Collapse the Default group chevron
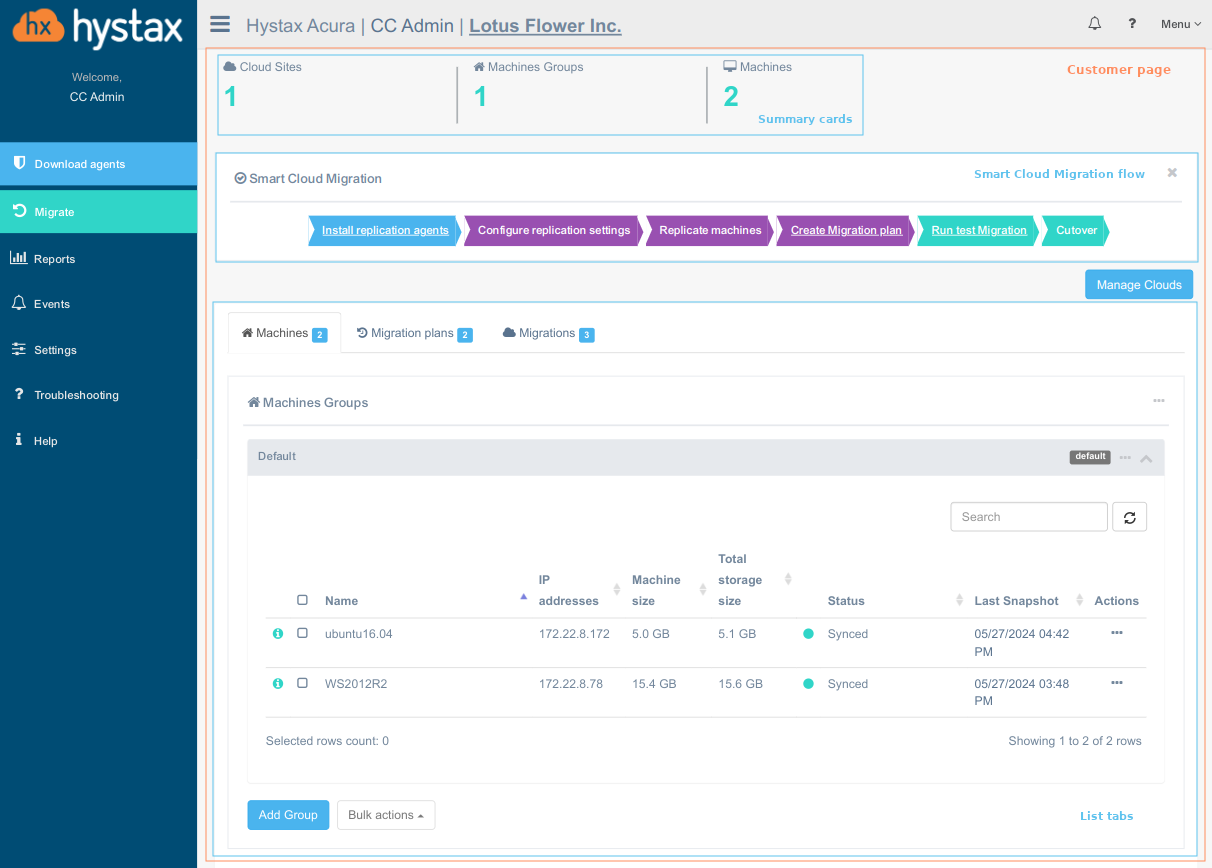This screenshot has width=1212, height=868. tap(1146, 458)
